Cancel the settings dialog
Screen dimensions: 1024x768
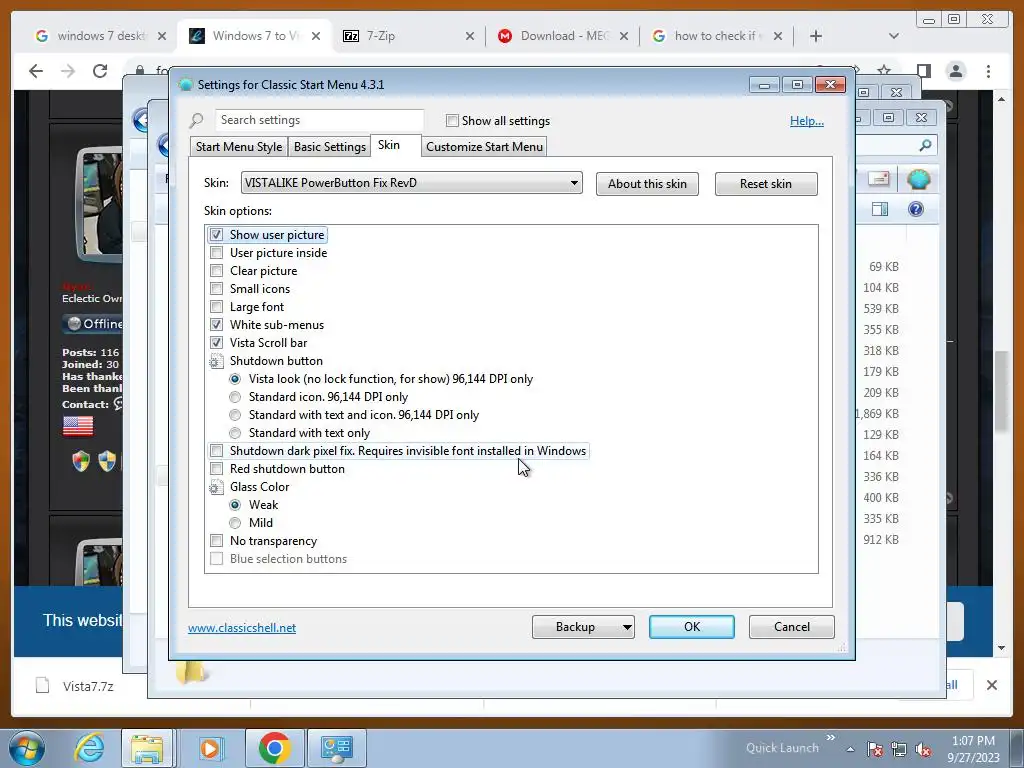(792, 627)
